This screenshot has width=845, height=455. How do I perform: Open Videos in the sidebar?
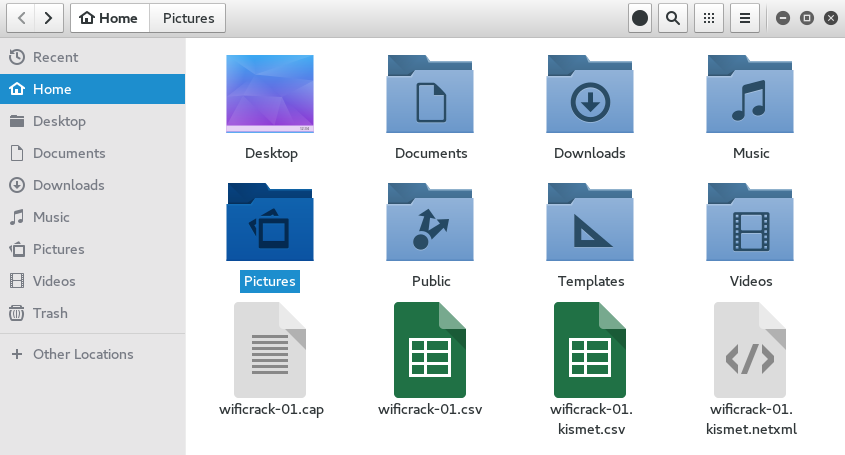click(93, 281)
